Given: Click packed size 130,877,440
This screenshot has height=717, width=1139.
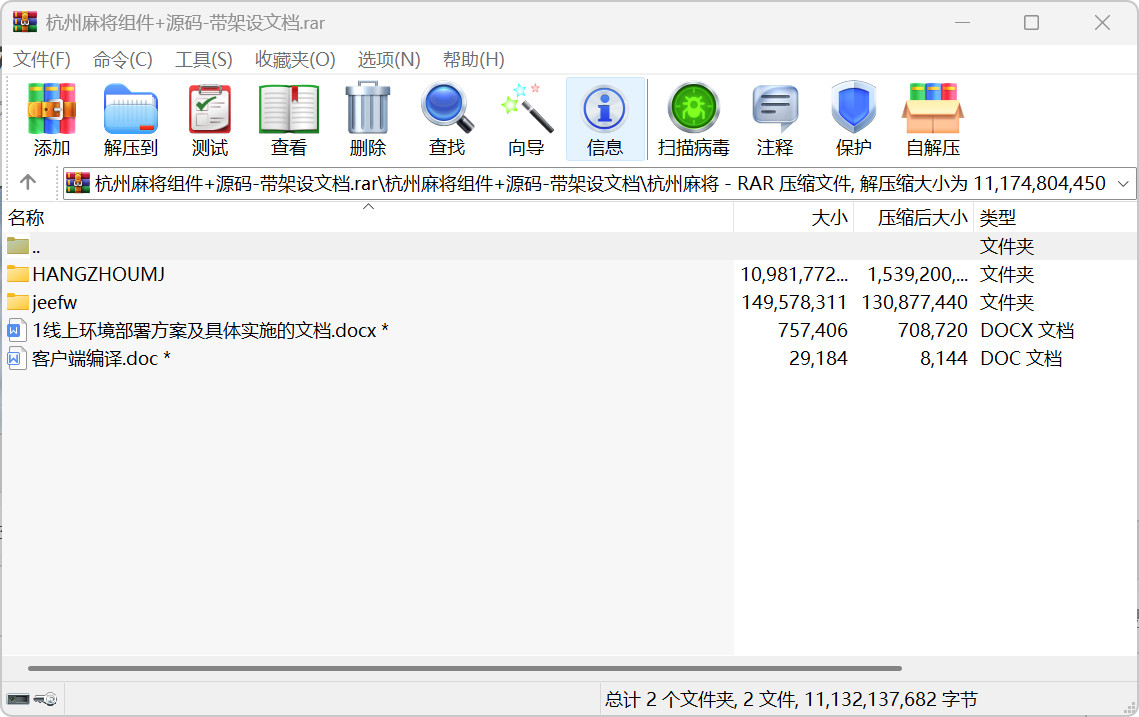Looking at the screenshot, I should [915, 302].
